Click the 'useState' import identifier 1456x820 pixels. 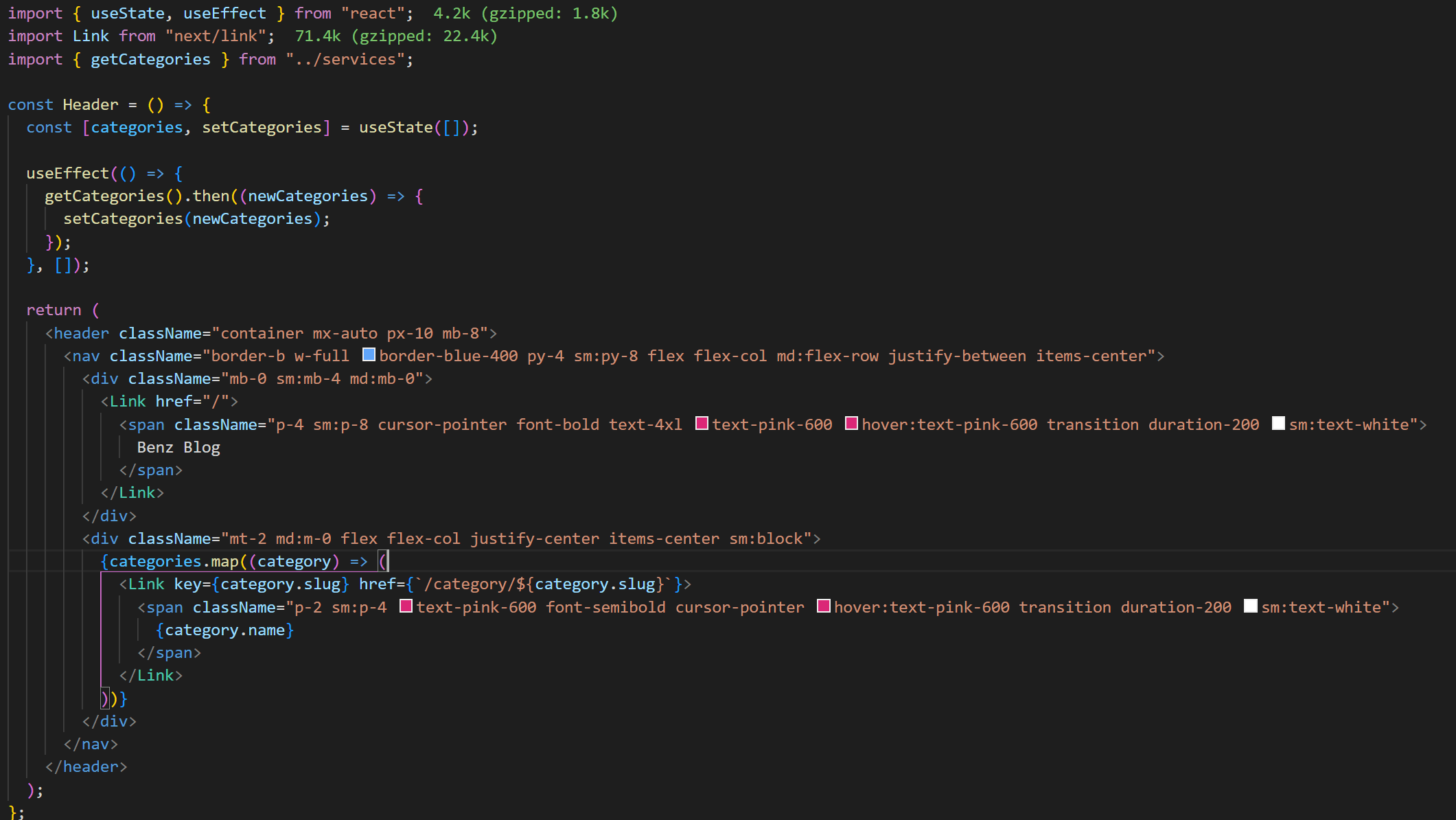point(128,14)
